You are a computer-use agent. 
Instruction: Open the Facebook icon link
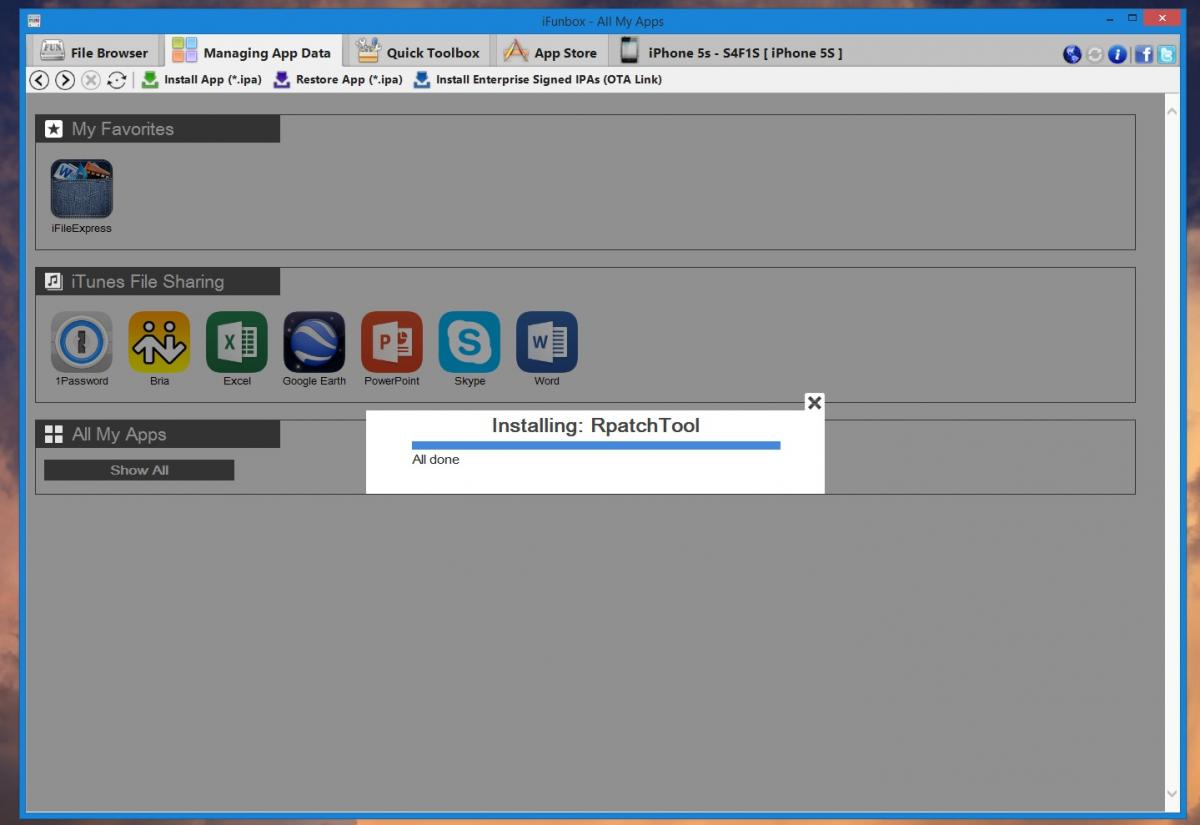1144,54
